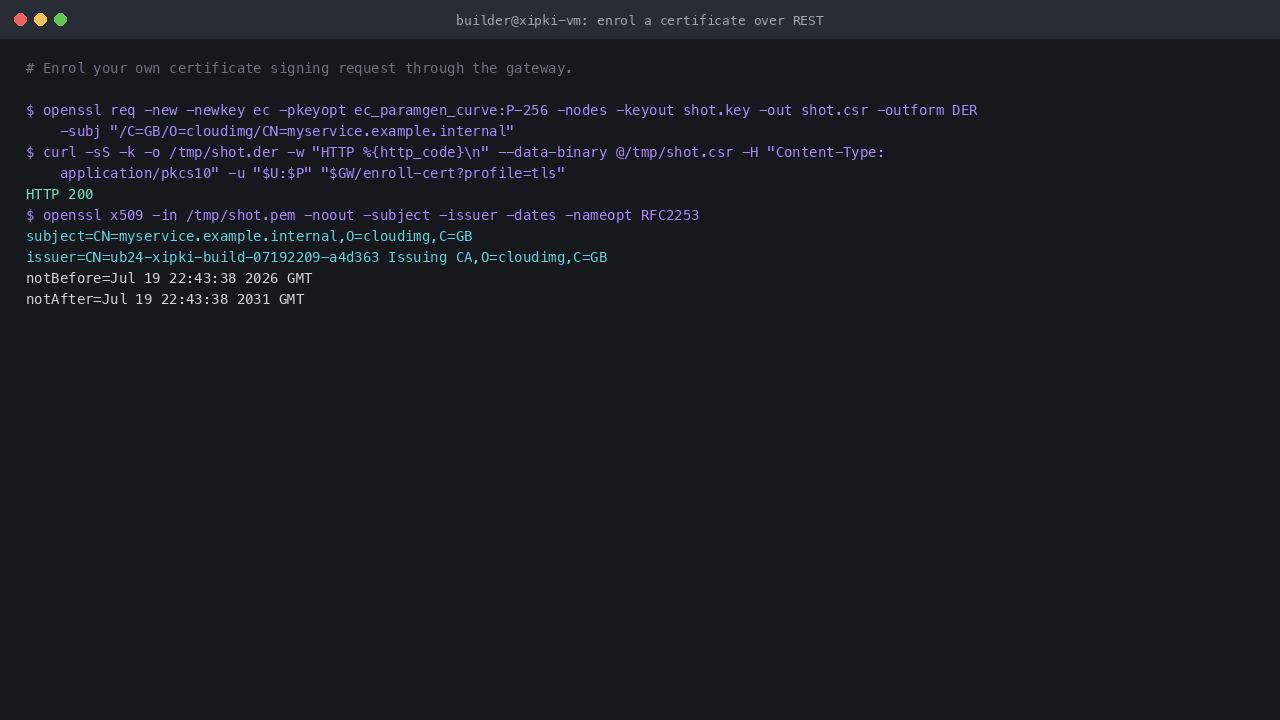
Task: Click the openssl x509 command line
Action: click(362, 215)
